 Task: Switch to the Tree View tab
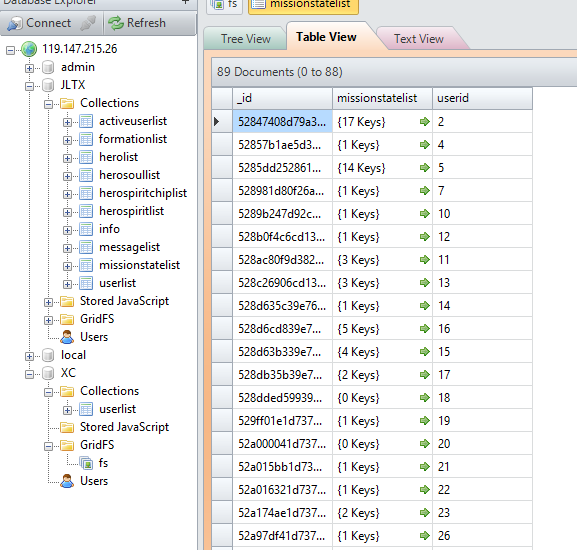pyautogui.click(x=245, y=39)
